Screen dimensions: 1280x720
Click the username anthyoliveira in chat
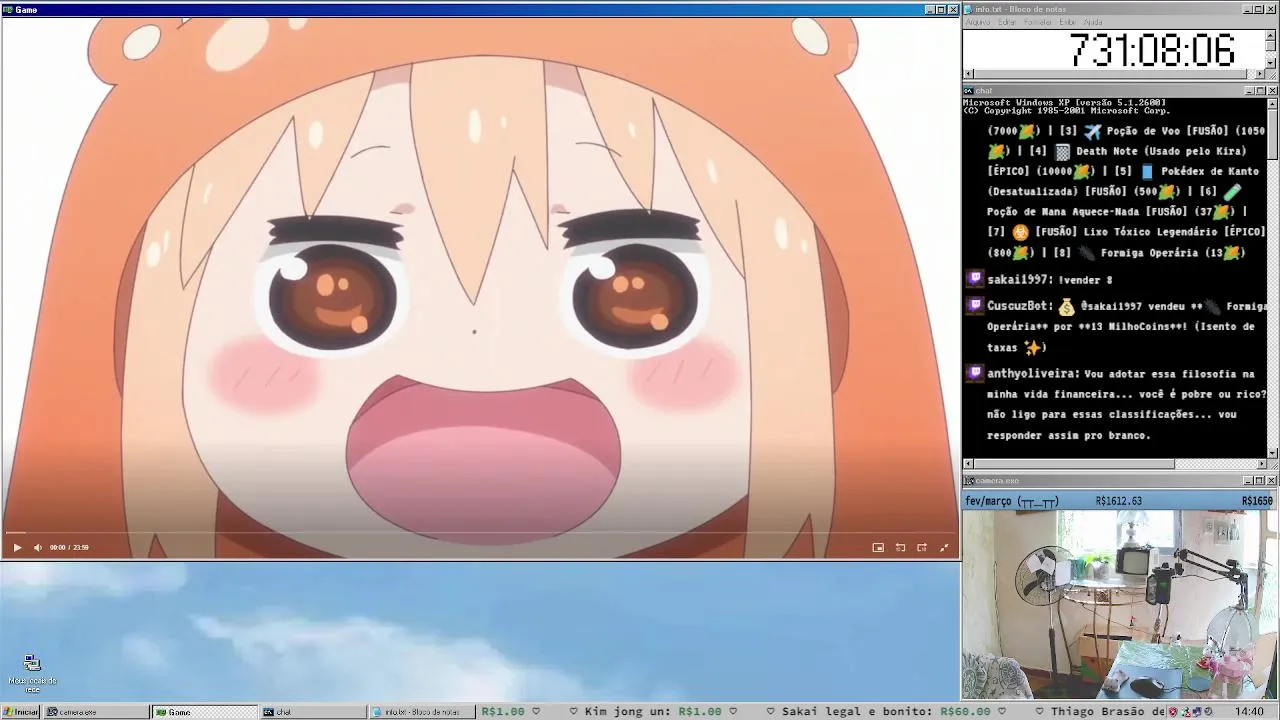1033,373
